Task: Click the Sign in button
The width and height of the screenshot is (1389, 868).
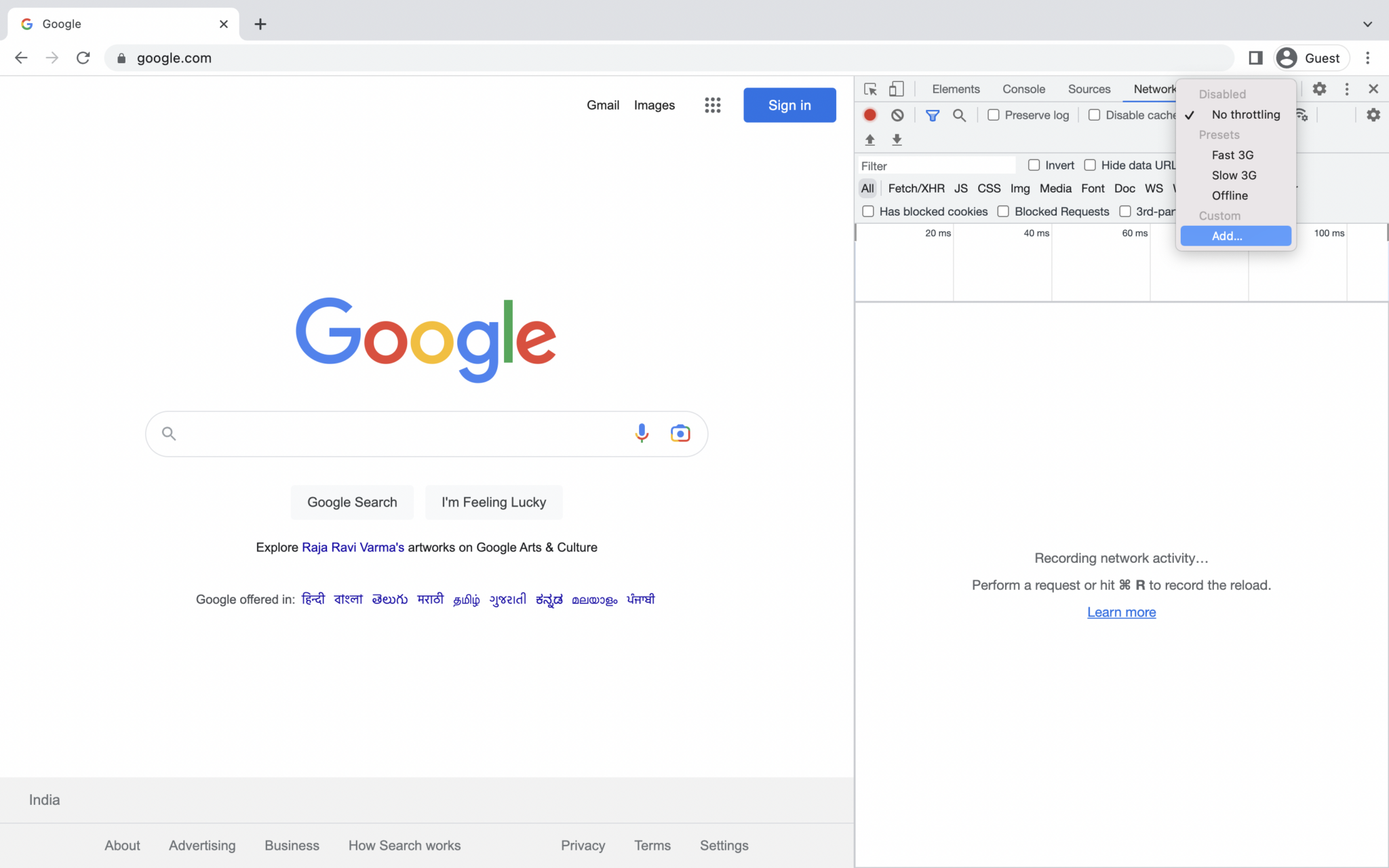Action: coord(789,105)
